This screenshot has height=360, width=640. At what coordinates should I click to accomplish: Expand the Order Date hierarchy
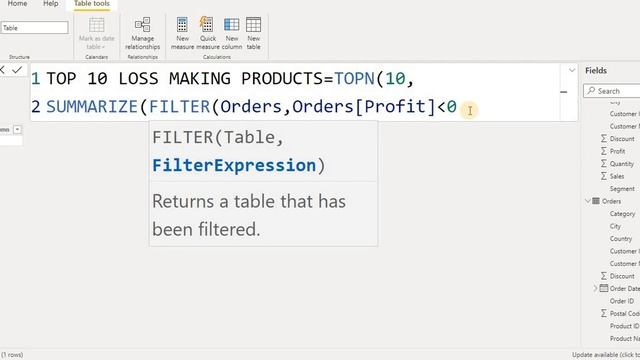pos(596,289)
